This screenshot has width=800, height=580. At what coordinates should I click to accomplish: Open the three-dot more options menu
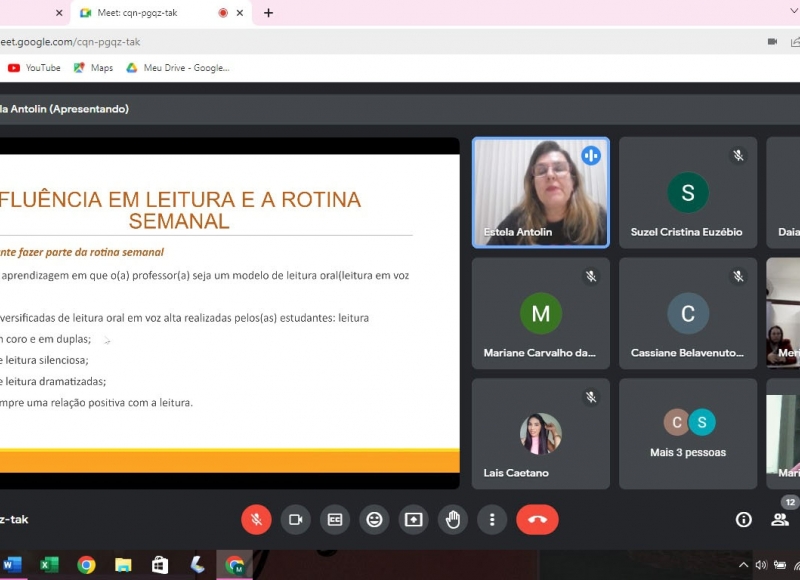tap(491, 519)
